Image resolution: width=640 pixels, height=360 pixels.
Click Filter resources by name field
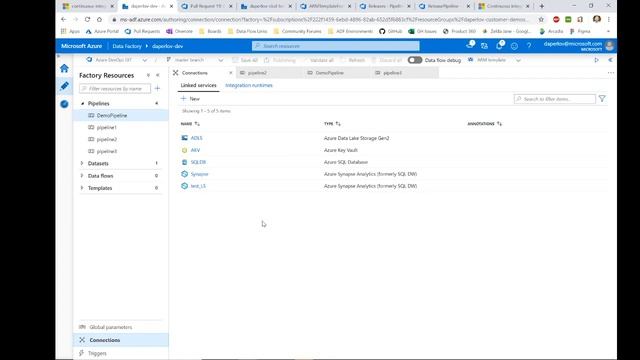coord(115,89)
